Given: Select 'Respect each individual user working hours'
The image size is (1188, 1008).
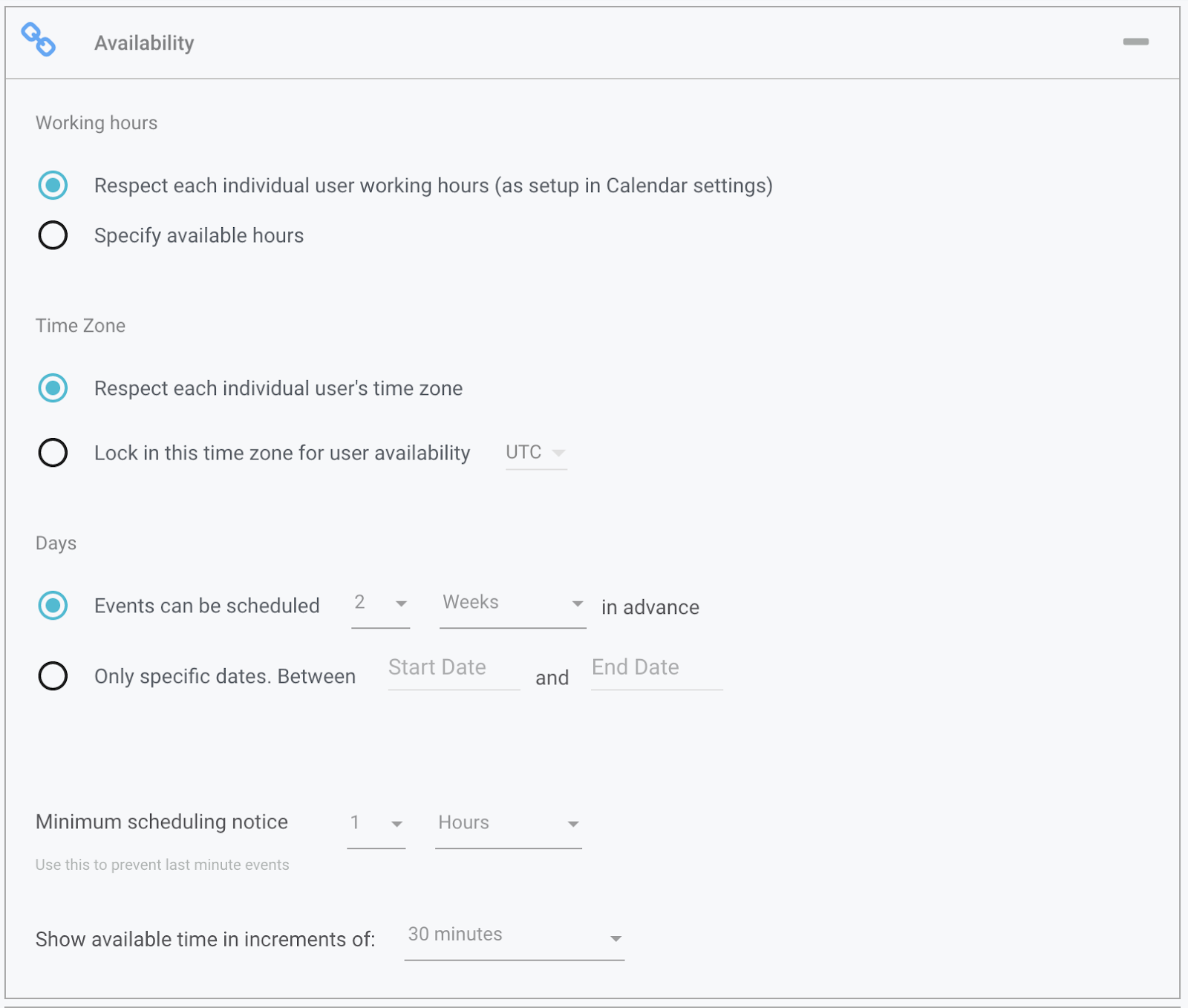Looking at the screenshot, I should click(x=53, y=186).
